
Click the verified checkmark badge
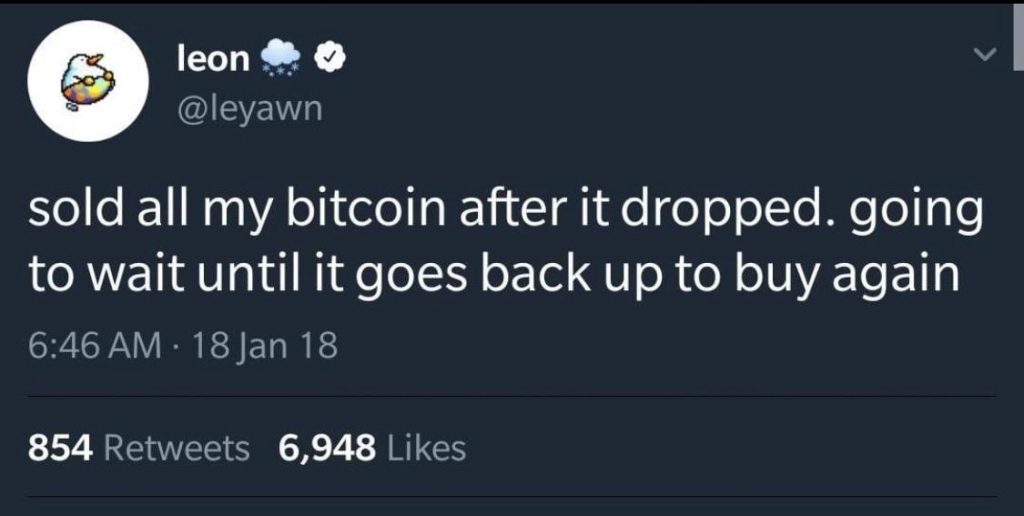coord(330,60)
